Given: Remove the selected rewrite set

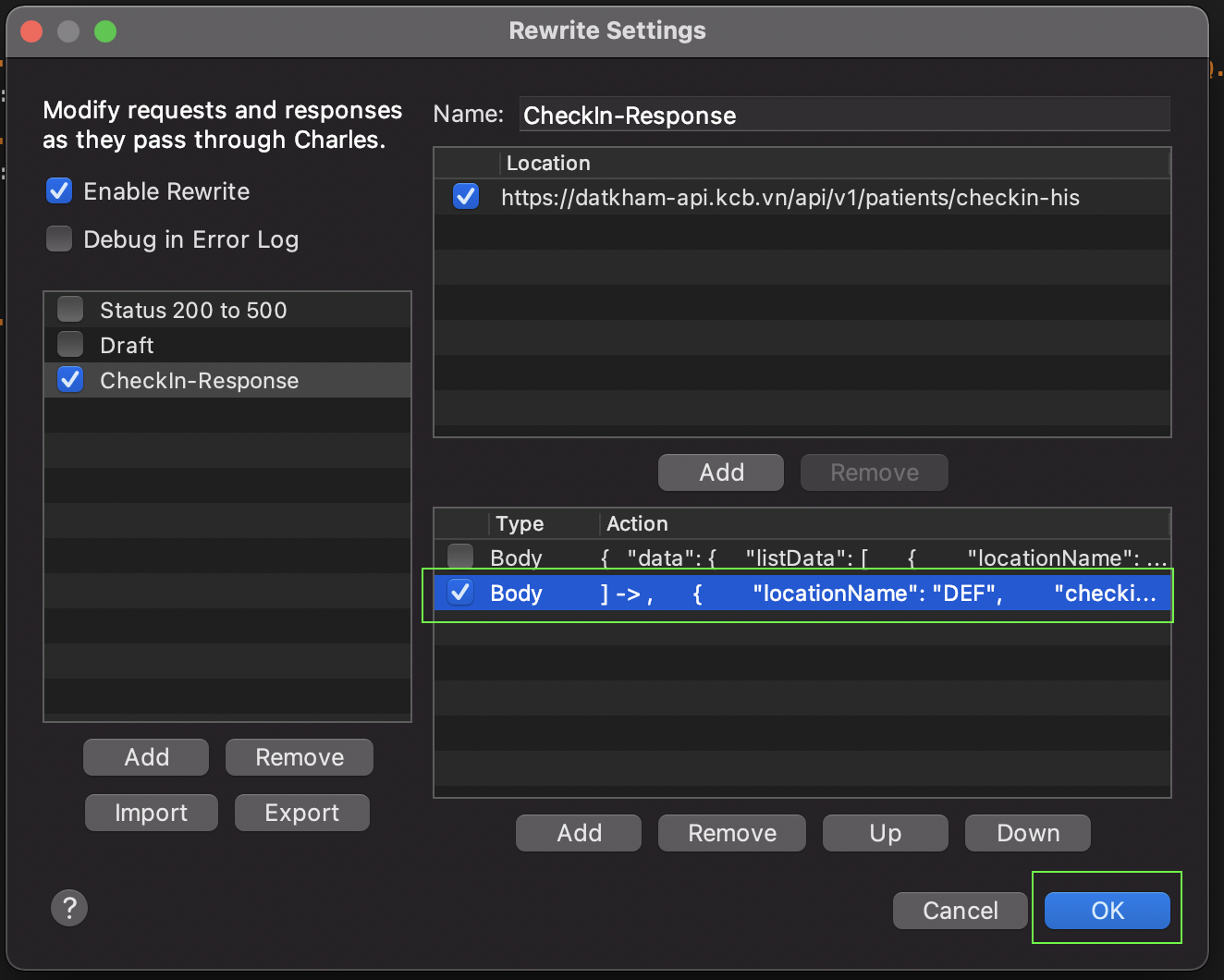Looking at the screenshot, I should 300,757.
